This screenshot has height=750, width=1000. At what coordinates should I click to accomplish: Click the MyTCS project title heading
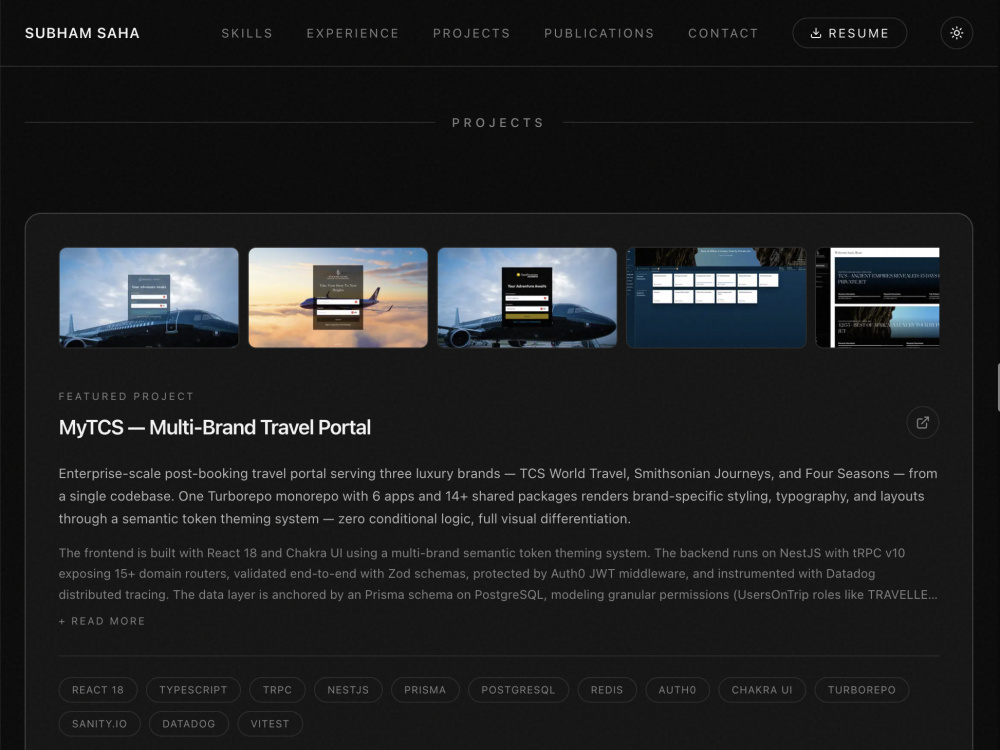click(x=215, y=427)
